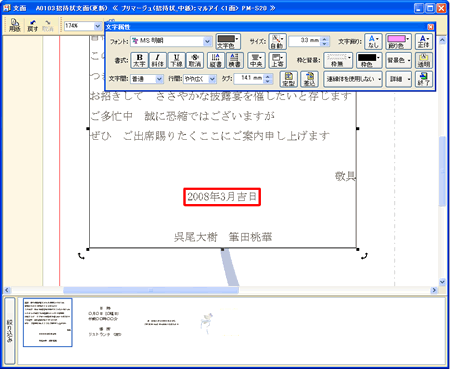The width and height of the screenshot is (450, 369).
Task: Open the pink 飾り色 decoration color swatch
Action: [398, 41]
